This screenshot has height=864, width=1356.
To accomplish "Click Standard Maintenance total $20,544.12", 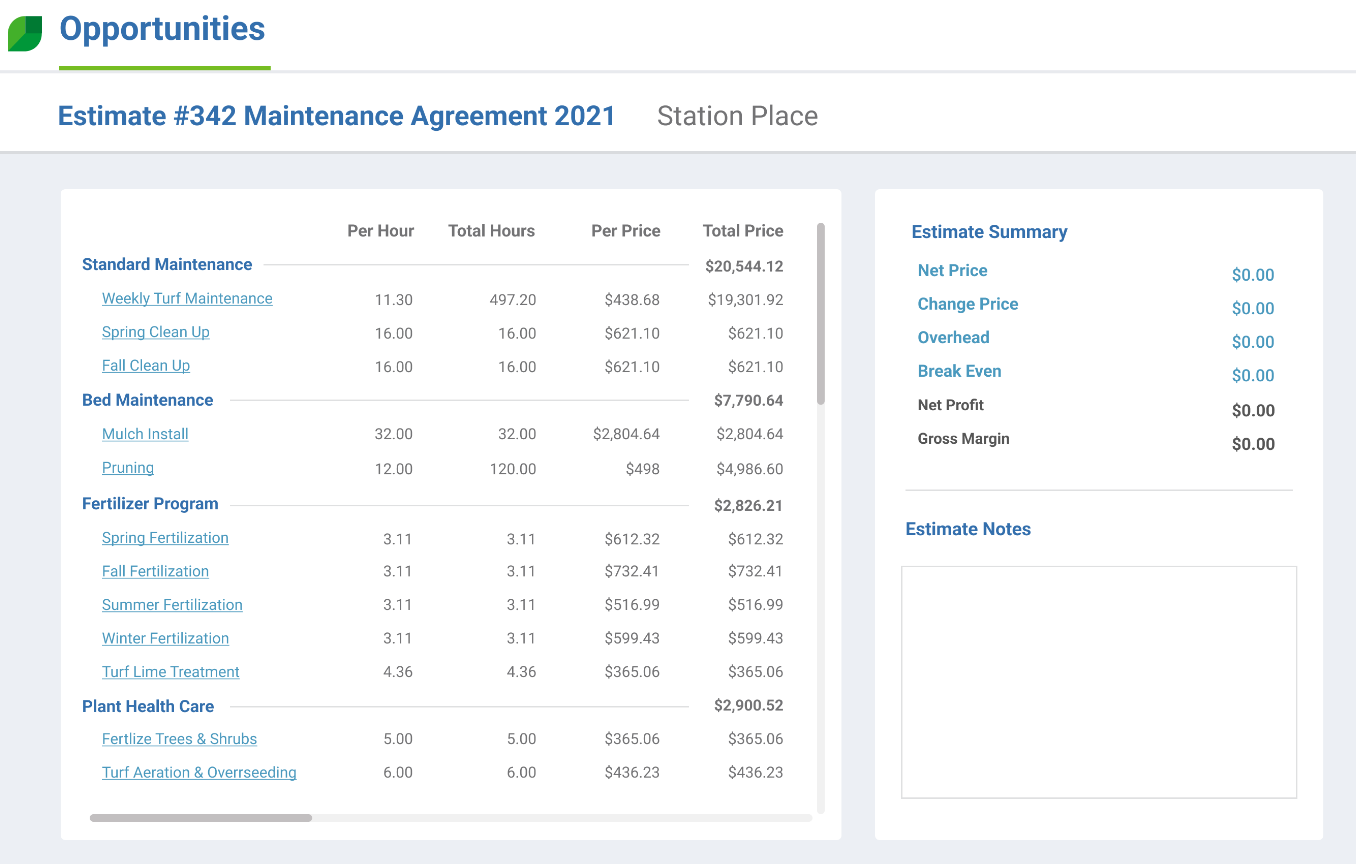I will 744,267.
